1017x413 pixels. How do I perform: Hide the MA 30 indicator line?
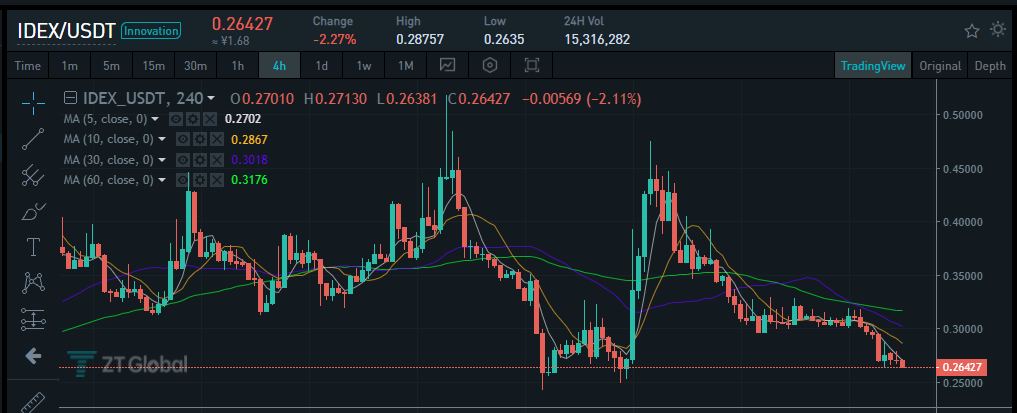[x=184, y=159]
